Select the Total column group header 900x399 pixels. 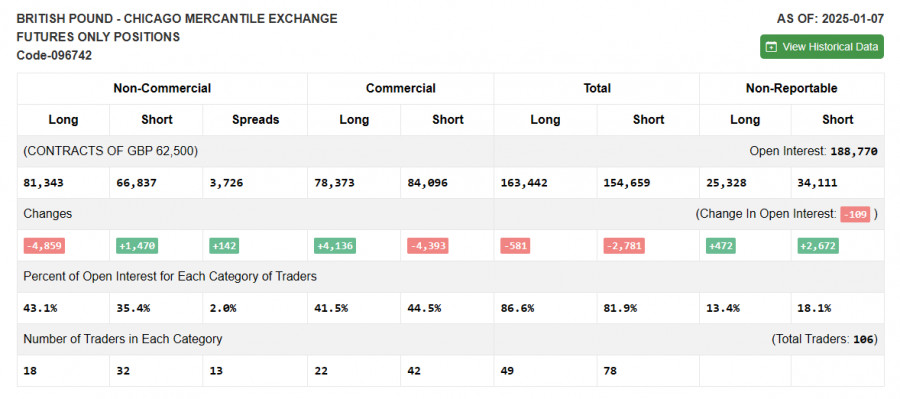[x=597, y=88]
